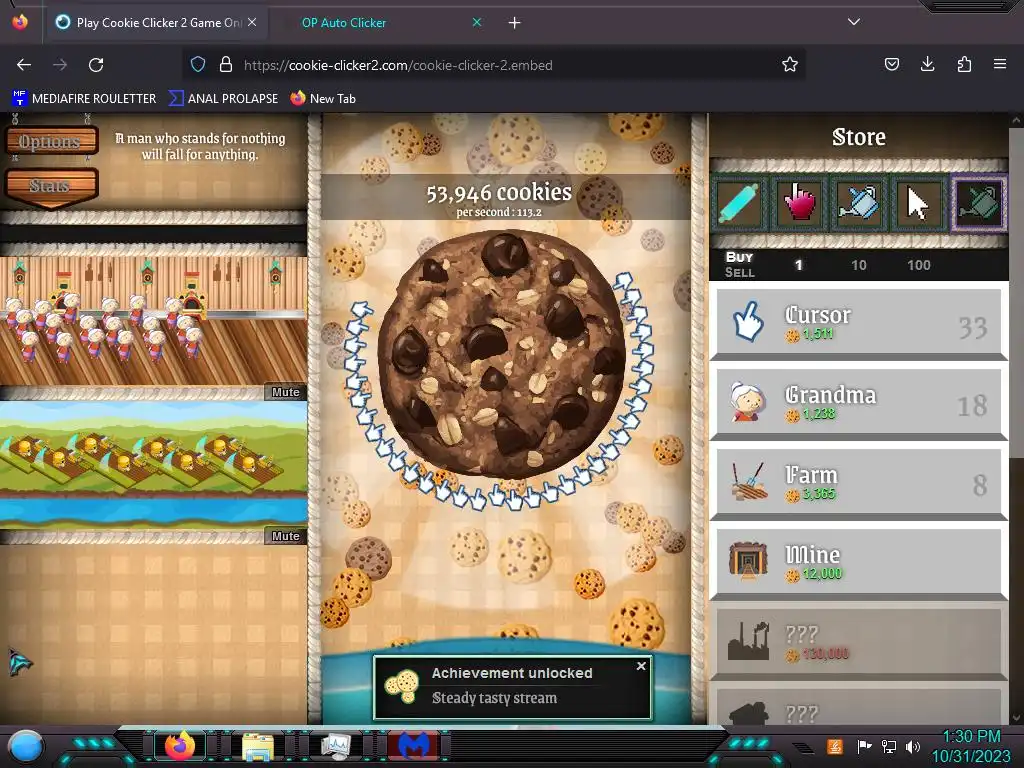Click the locked factory building 130,000

[859, 643]
